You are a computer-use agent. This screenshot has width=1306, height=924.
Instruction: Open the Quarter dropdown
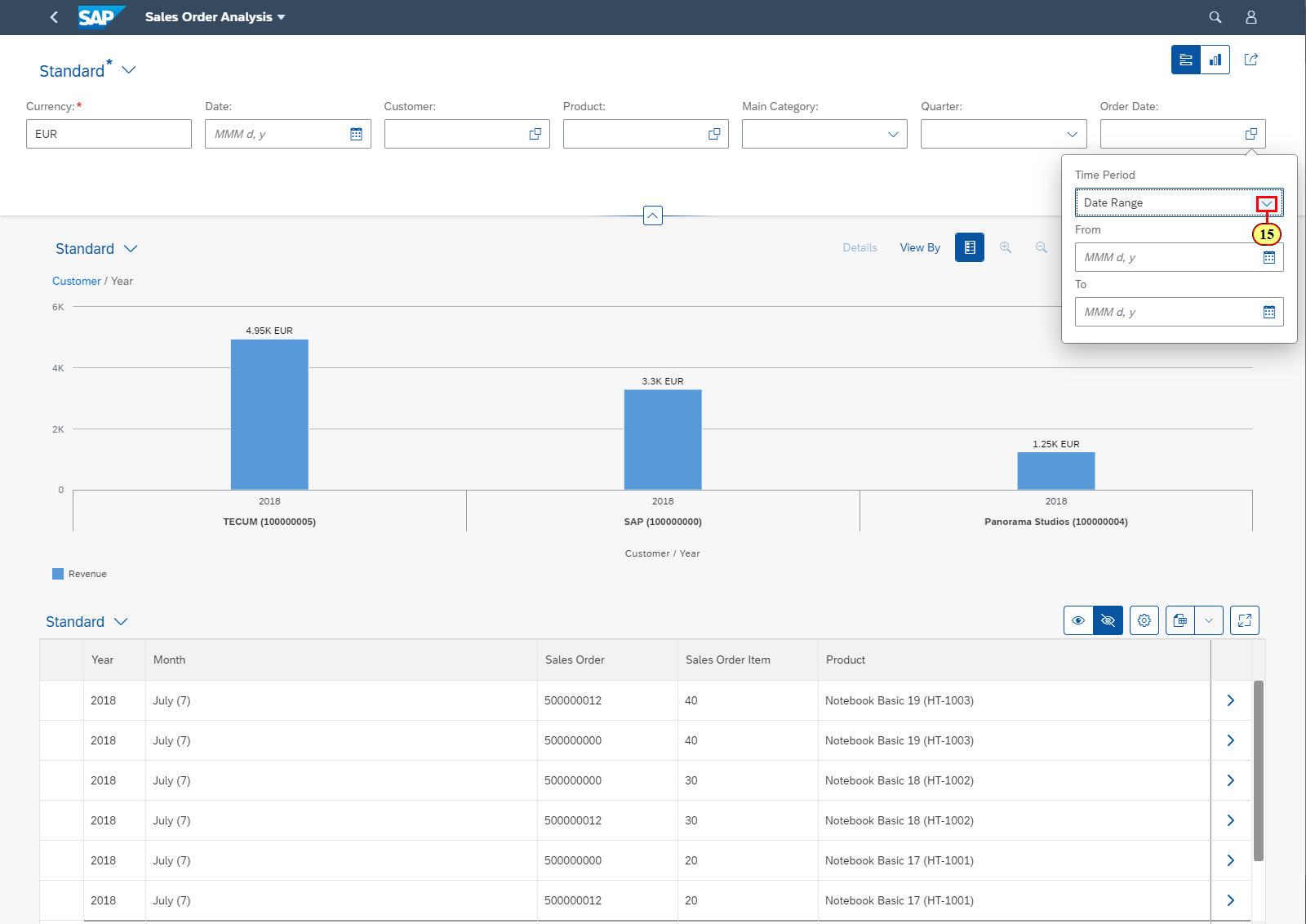click(x=1072, y=134)
